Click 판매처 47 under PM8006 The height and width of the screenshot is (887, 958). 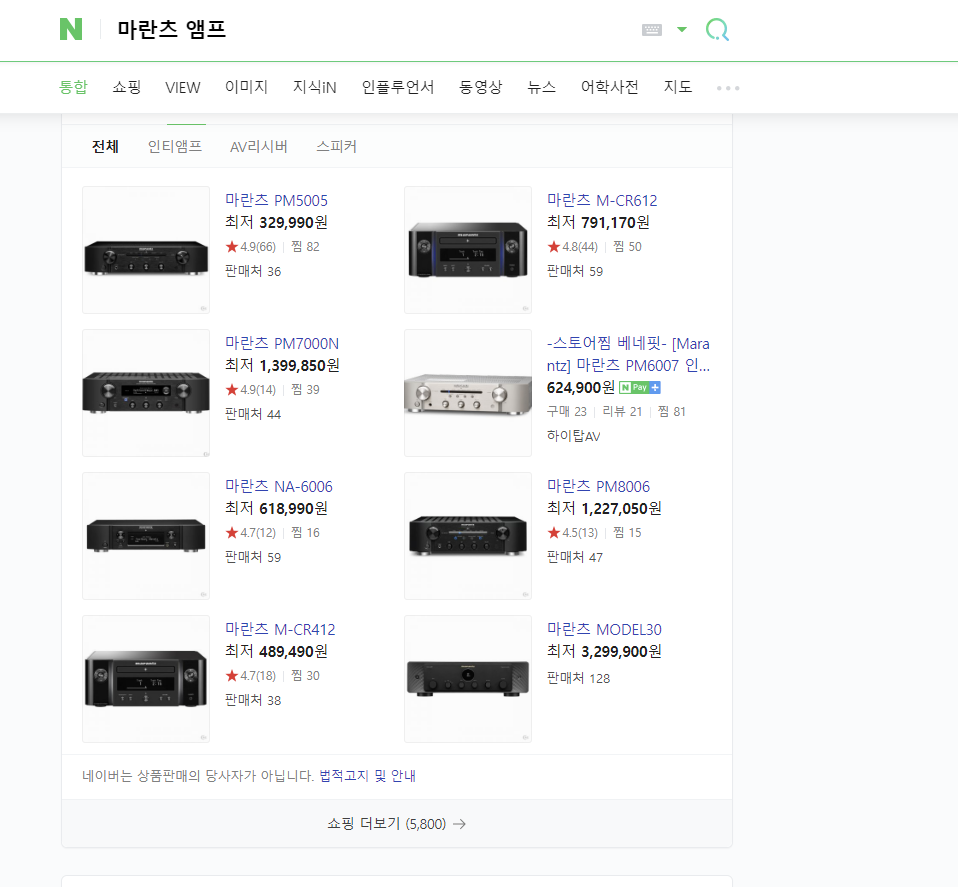pos(575,557)
